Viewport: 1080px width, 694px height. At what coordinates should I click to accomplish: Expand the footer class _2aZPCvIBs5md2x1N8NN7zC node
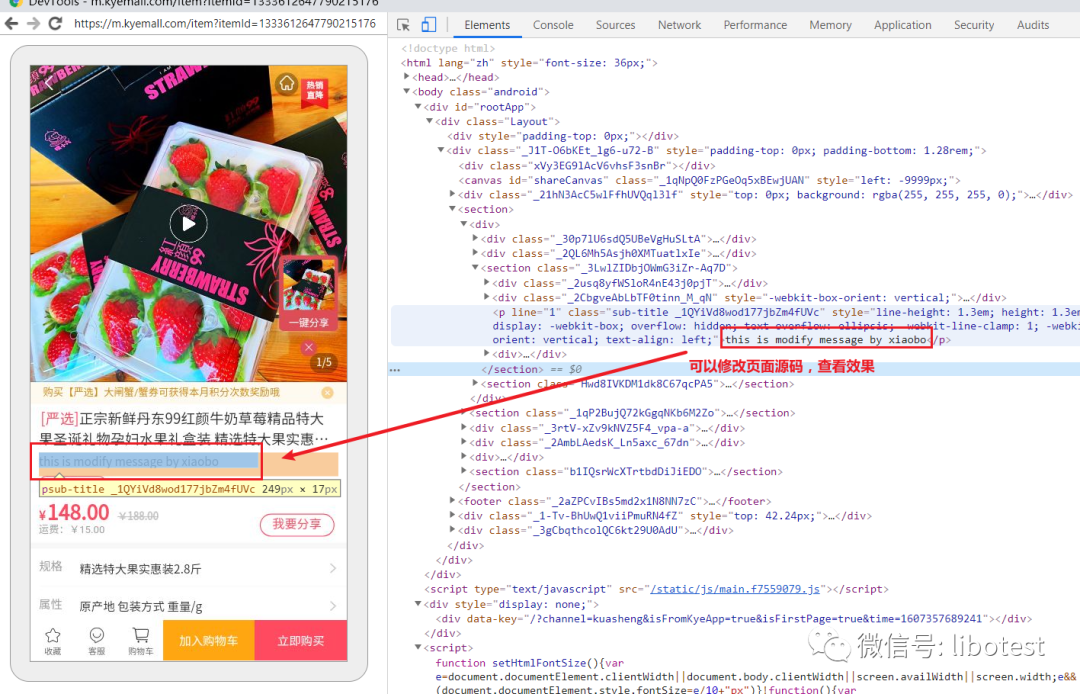pos(453,501)
